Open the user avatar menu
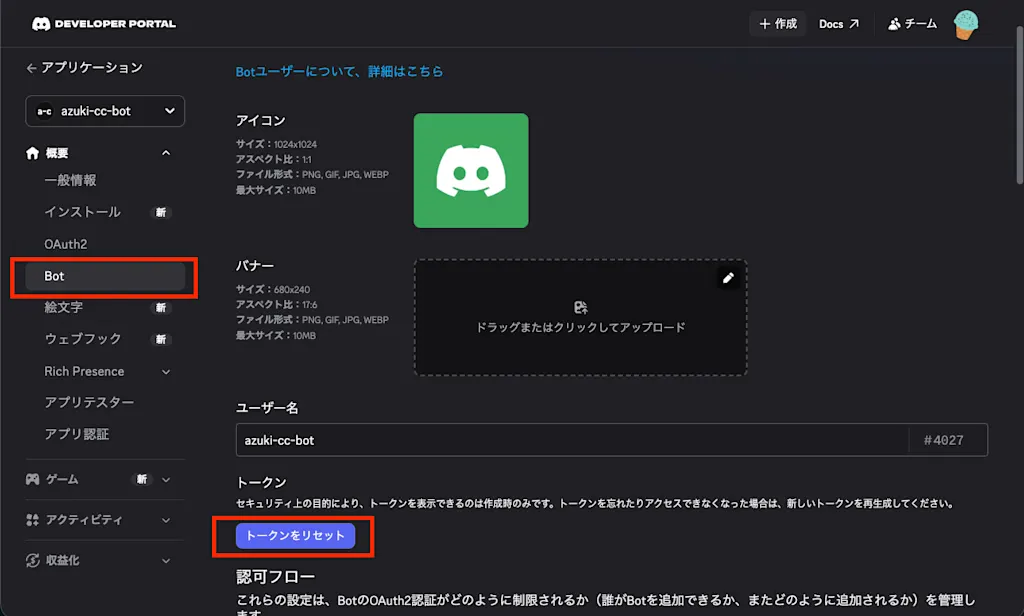1024x616 pixels. [x=965, y=25]
